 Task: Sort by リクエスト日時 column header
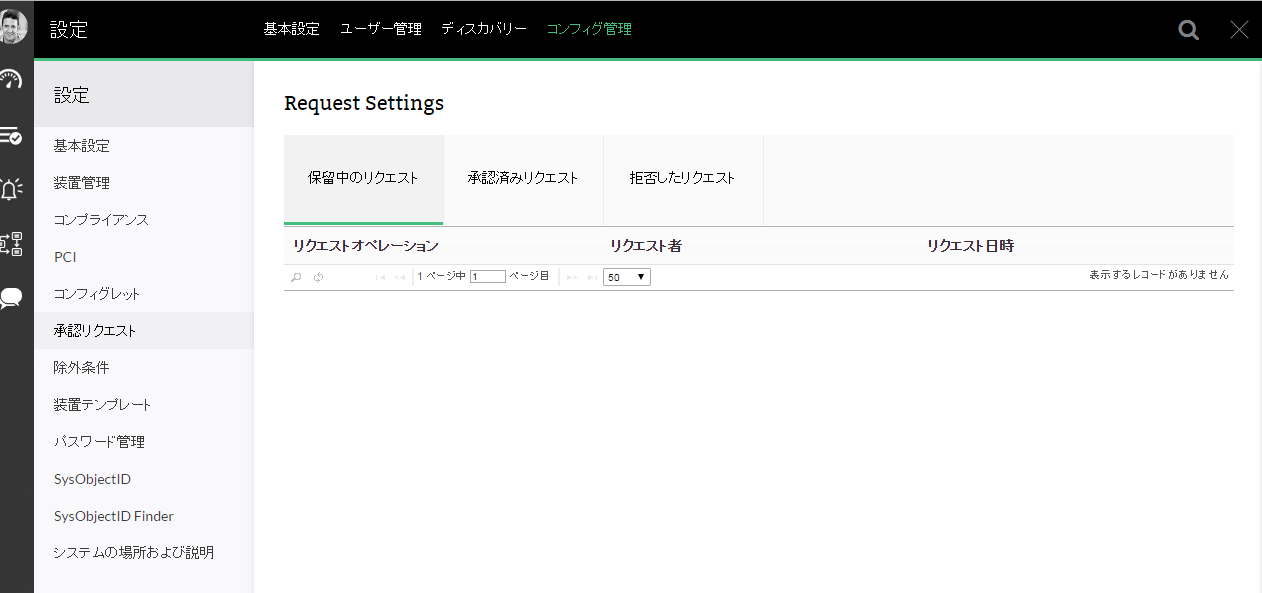[970, 246]
